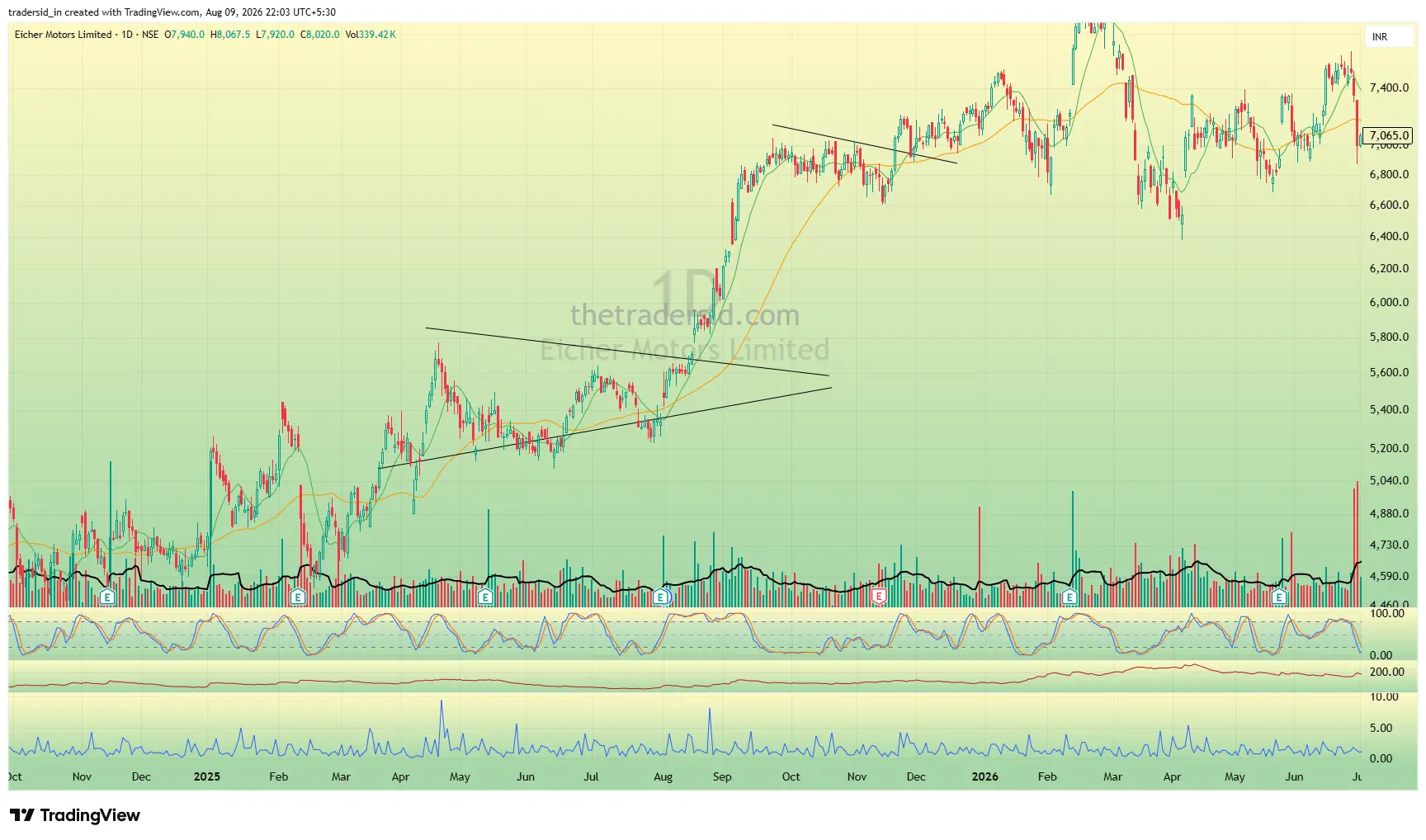Click the 10.00 indicator scale label
Screen dimensions: 1426x840
(1384, 697)
